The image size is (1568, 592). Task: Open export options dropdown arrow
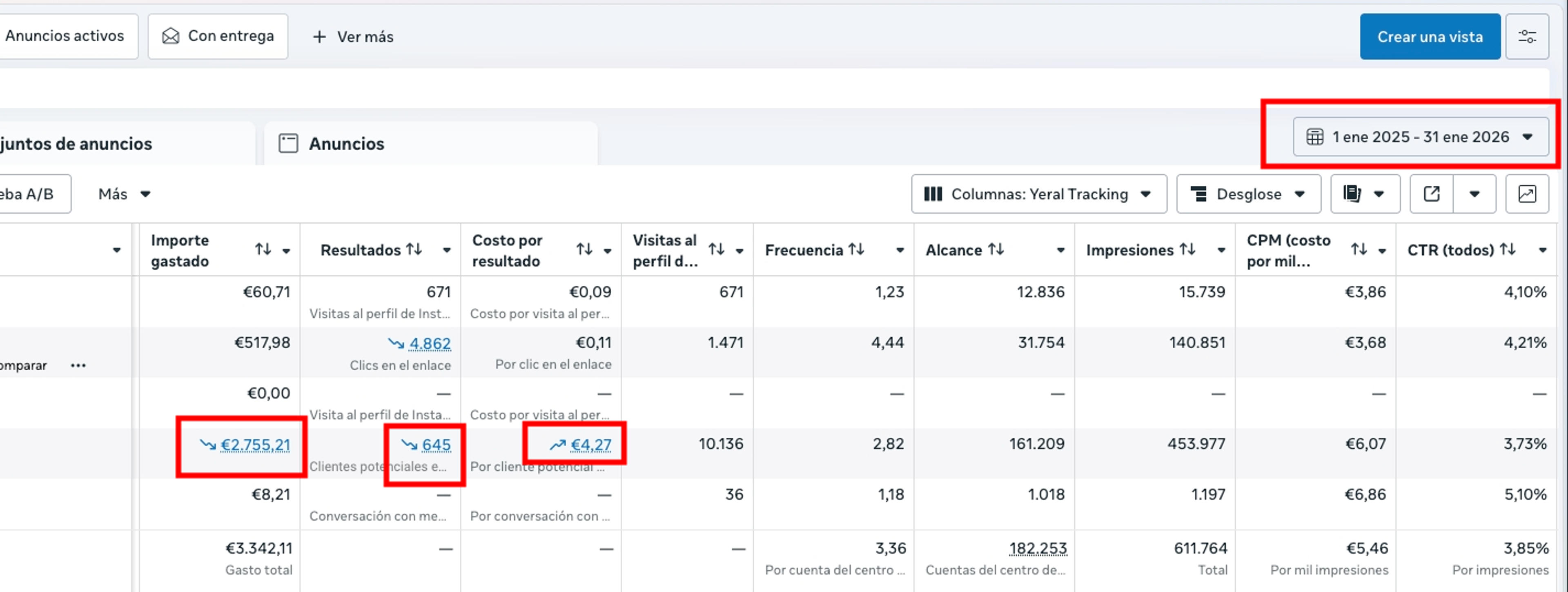pos(1474,194)
